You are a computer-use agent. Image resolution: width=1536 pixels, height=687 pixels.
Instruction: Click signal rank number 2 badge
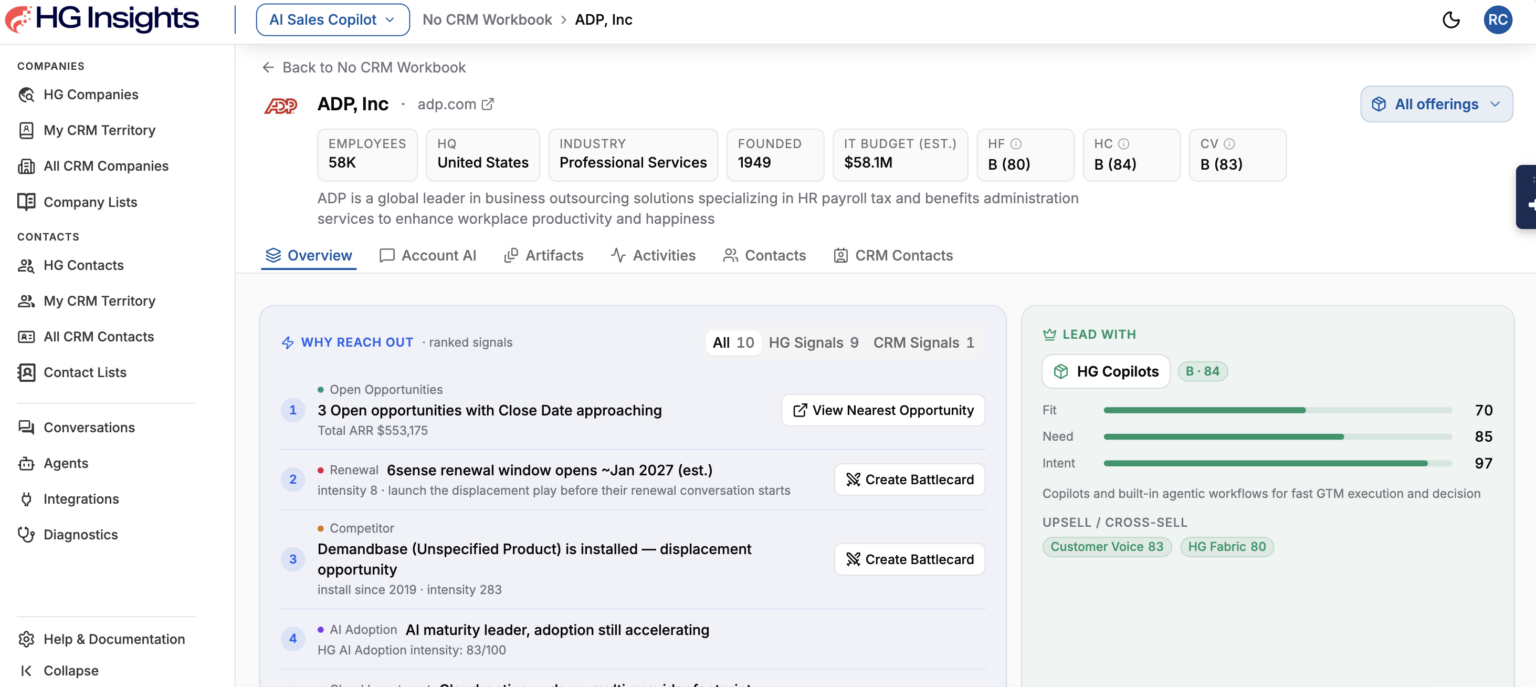pos(293,480)
